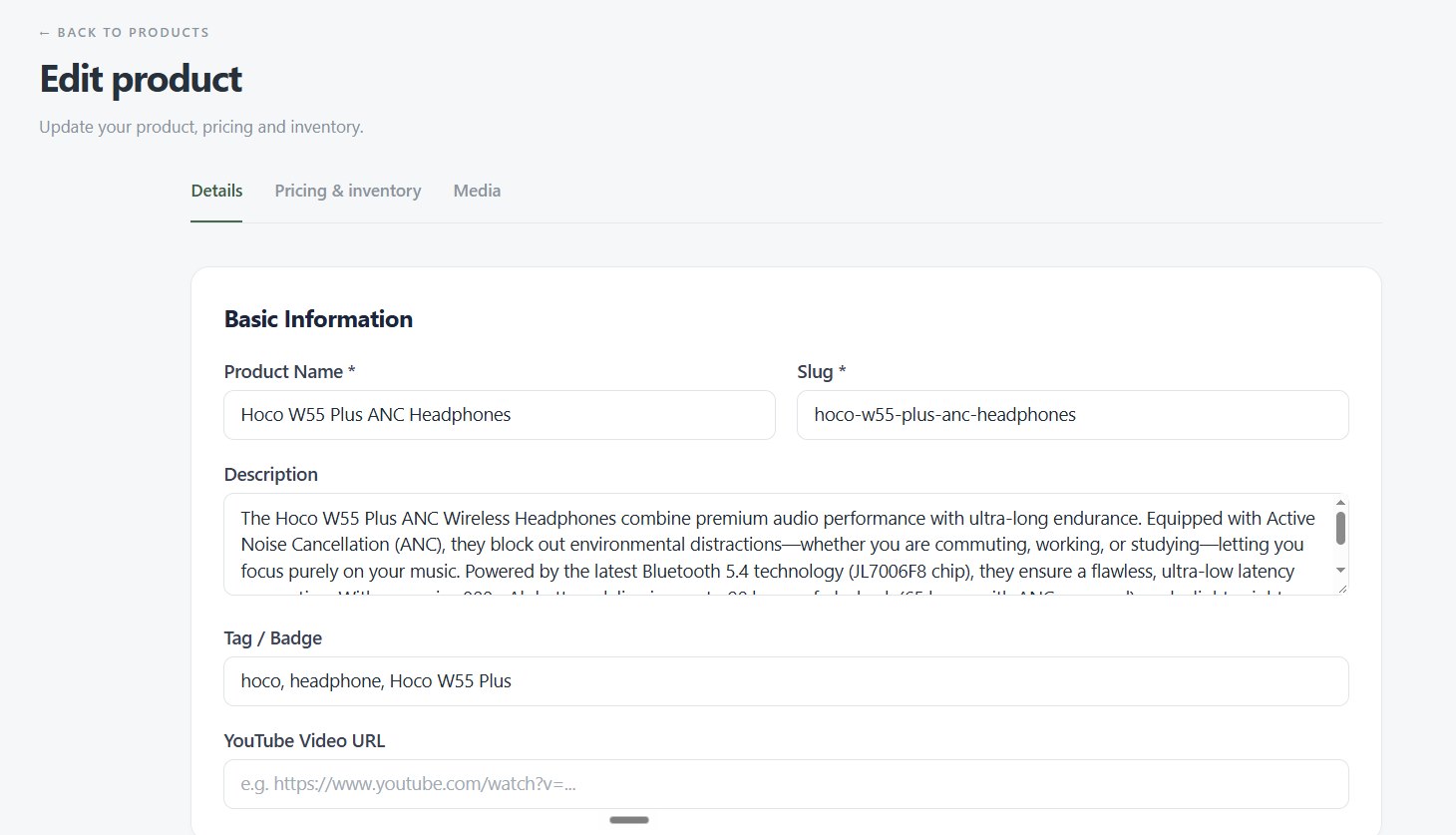Screen dimensions: 1456x835
Task: Switch to the Details tab
Action: point(216,191)
